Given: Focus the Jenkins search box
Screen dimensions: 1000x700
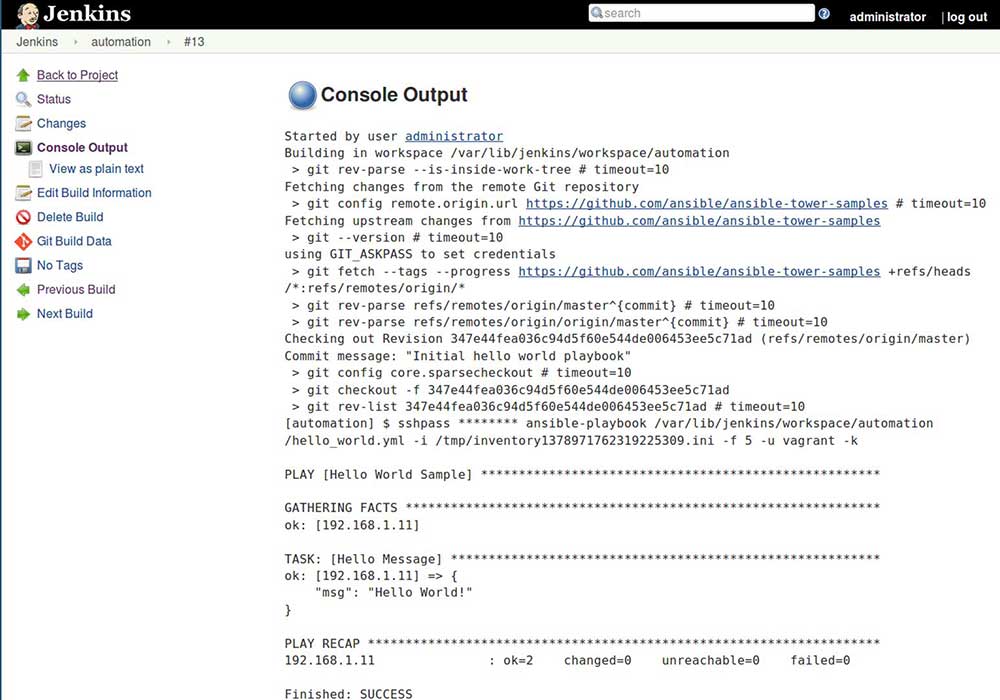Looking at the screenshot, I should [x=702, y=13].
